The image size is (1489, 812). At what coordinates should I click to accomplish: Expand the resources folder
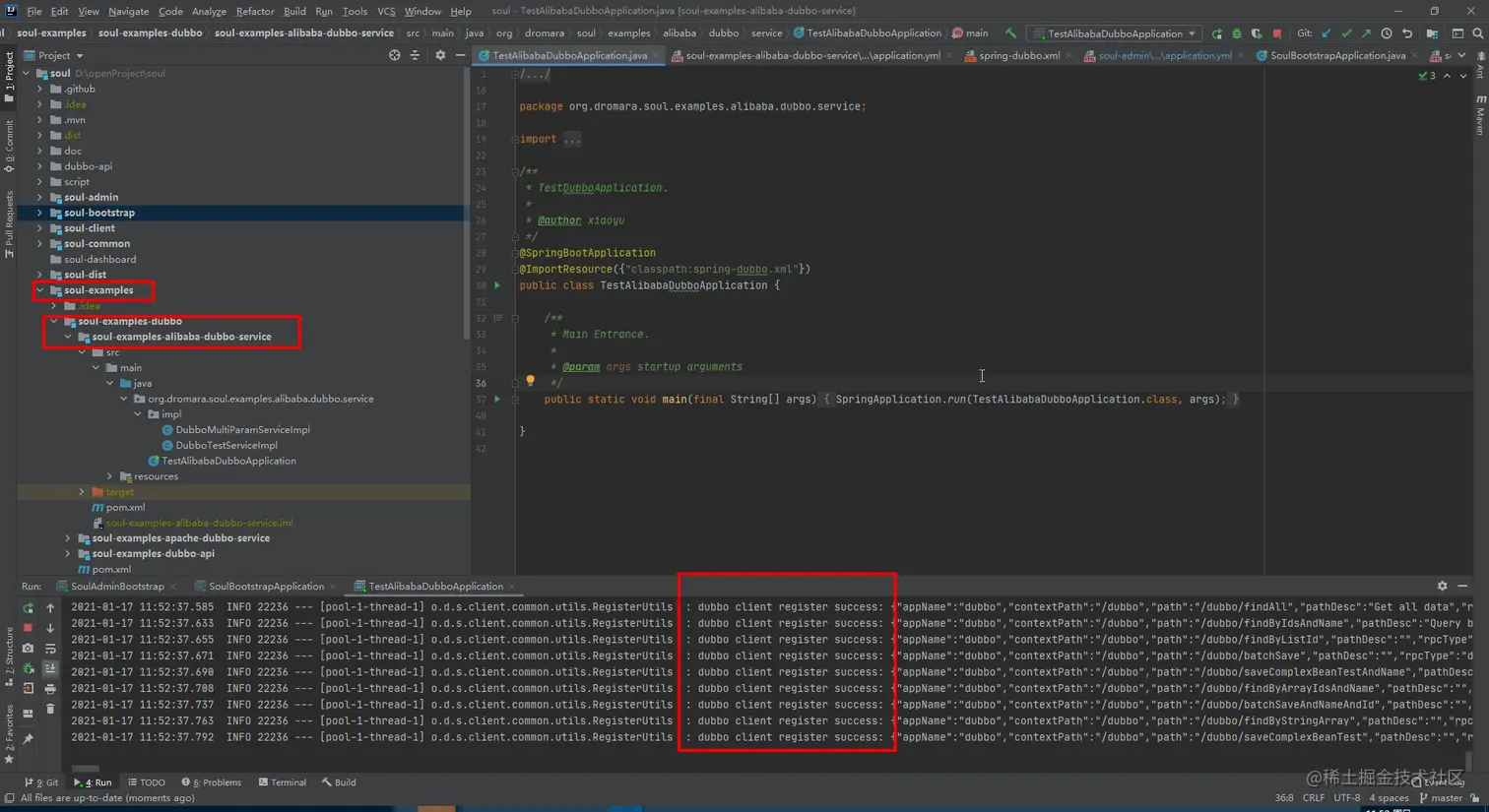point(109,476)
